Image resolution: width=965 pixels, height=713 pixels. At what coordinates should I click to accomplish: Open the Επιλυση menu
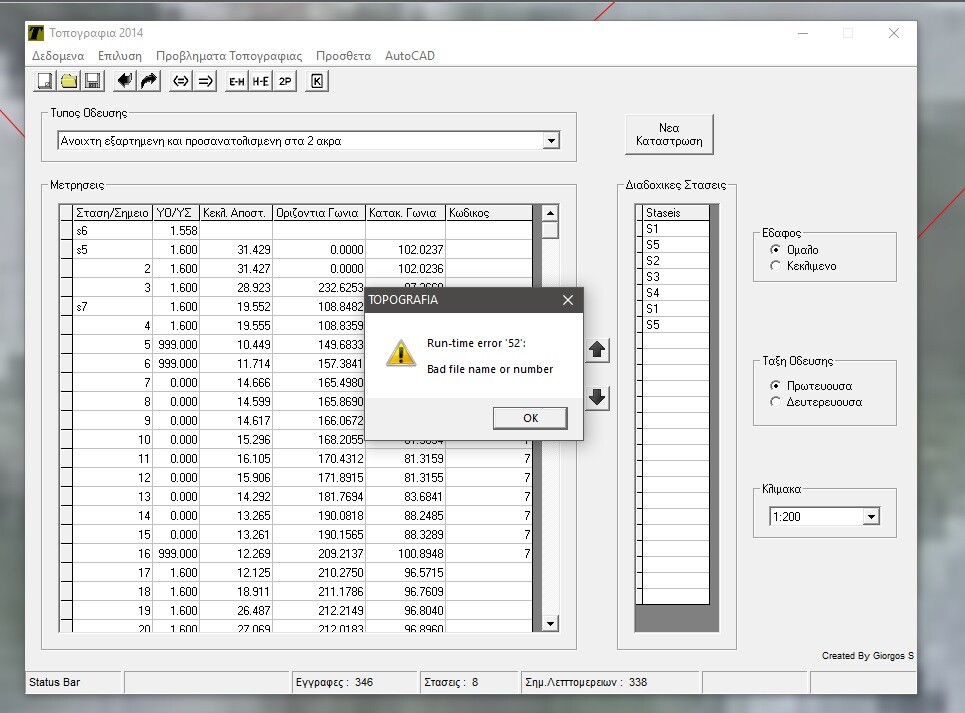click(120, 55)
